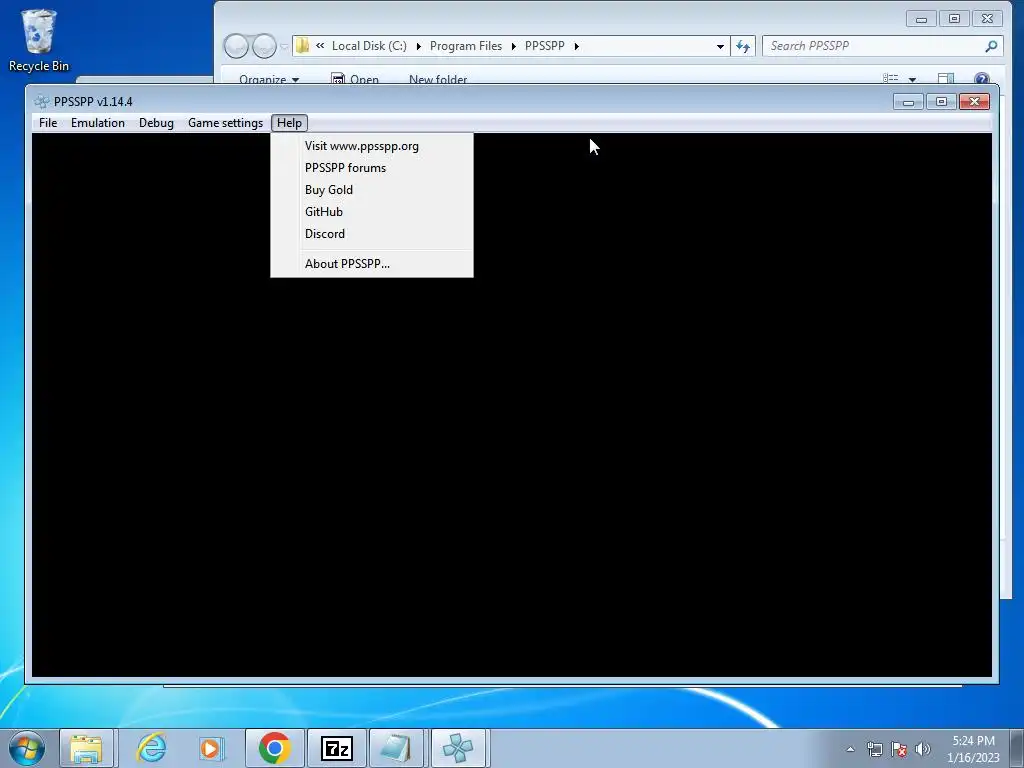Click Program Files breadcrumb in Explorer
This screenshot has width=1024, height=768.
pyautogui.click(x=466, y=46)
